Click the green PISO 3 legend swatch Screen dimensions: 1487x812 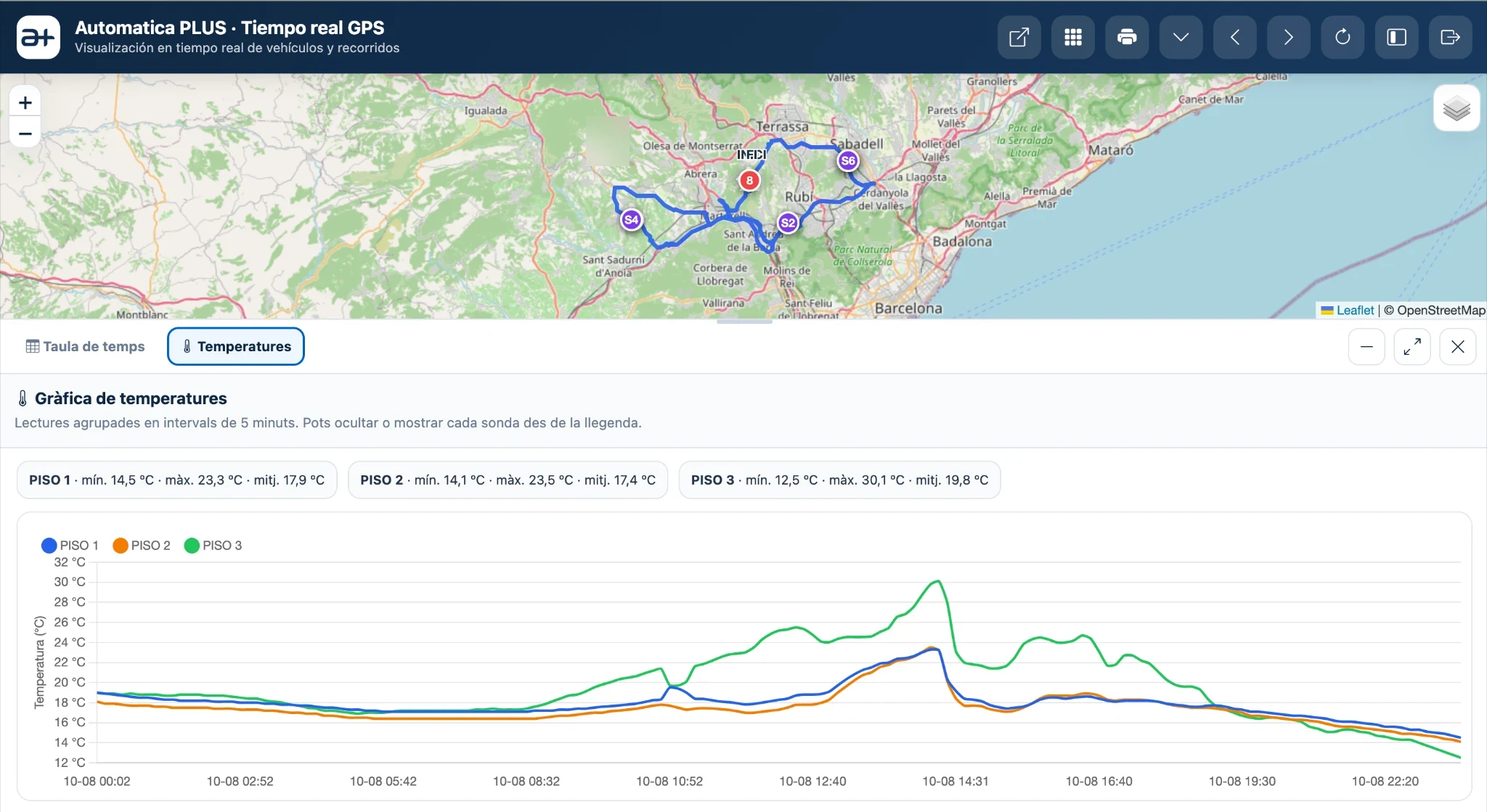192,545
